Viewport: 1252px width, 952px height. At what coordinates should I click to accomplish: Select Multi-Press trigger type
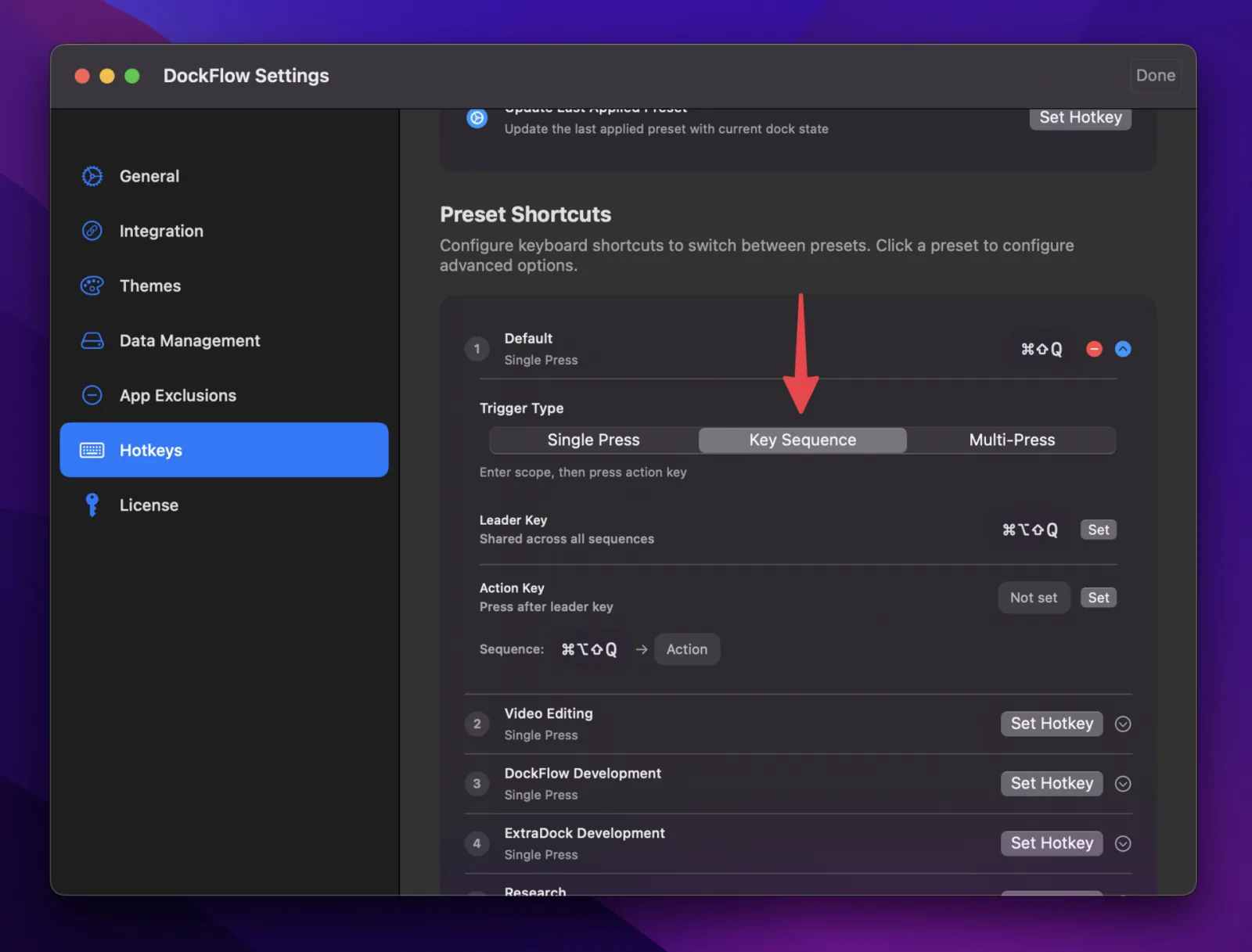tap(1012, 440)
